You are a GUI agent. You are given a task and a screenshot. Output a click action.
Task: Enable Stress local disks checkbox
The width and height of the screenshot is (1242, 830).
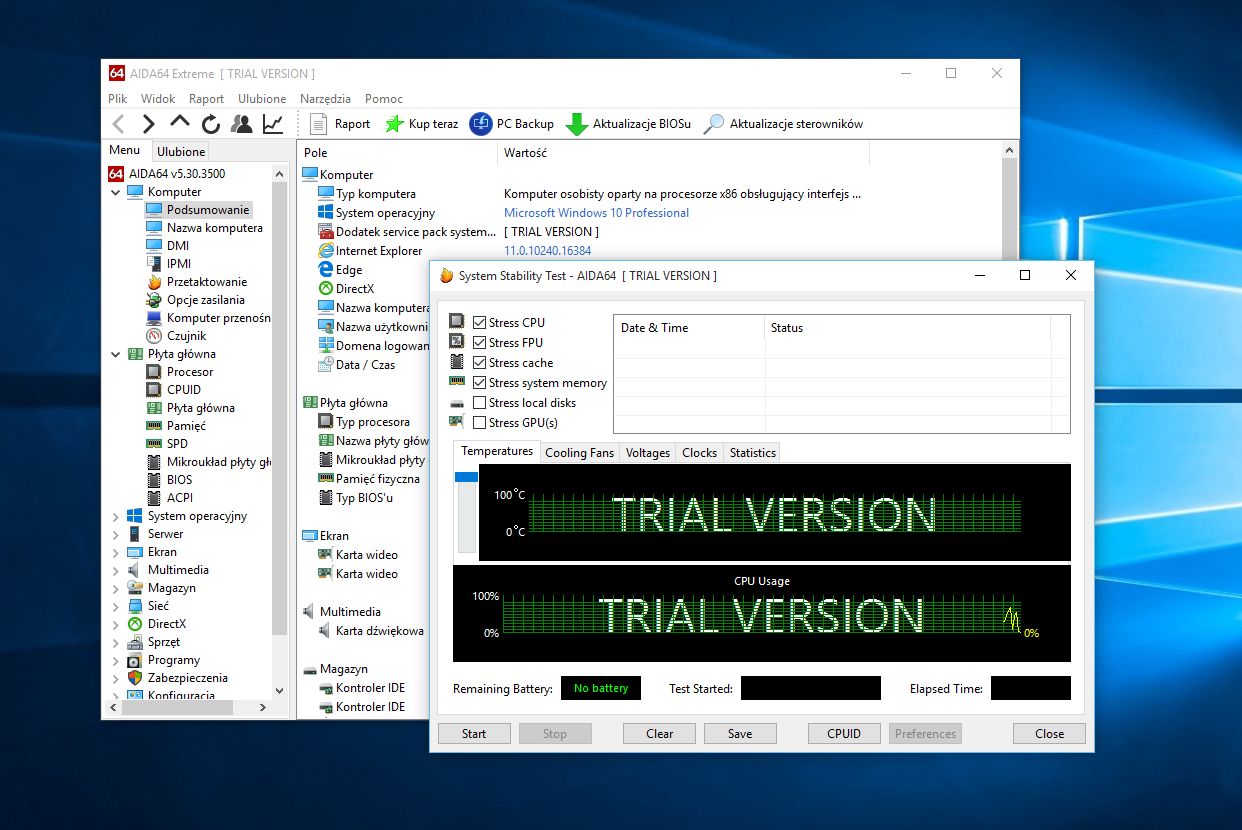(x=480, y=403)
